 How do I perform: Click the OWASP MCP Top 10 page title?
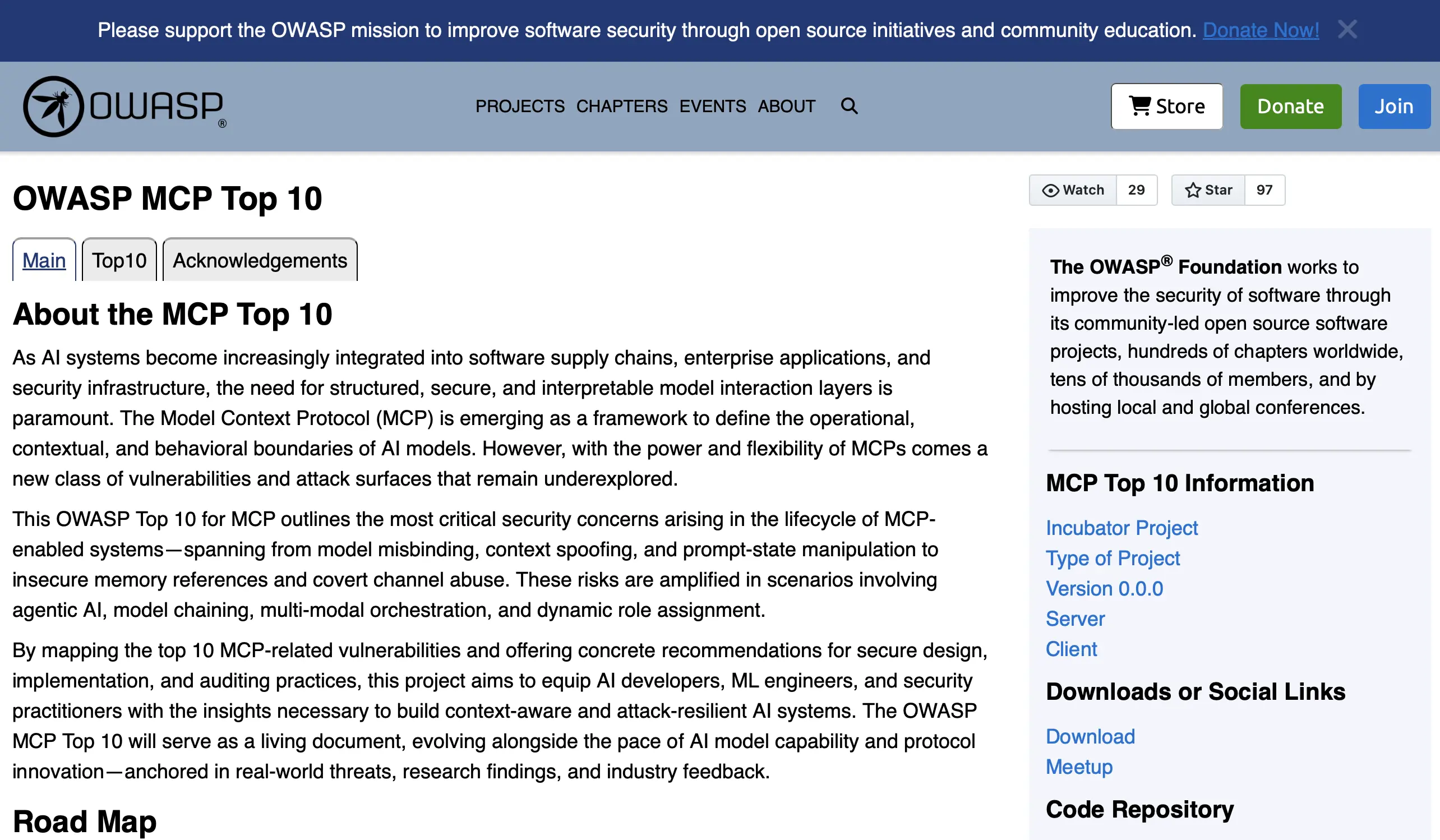pyautogui.click(x=168, y=199)
